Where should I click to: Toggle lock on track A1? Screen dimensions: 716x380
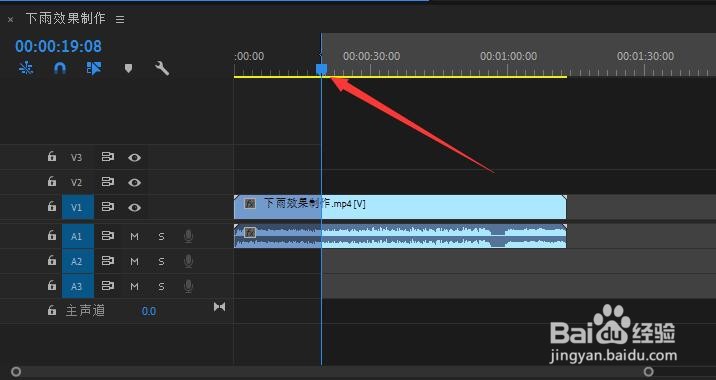click(52, 235)
